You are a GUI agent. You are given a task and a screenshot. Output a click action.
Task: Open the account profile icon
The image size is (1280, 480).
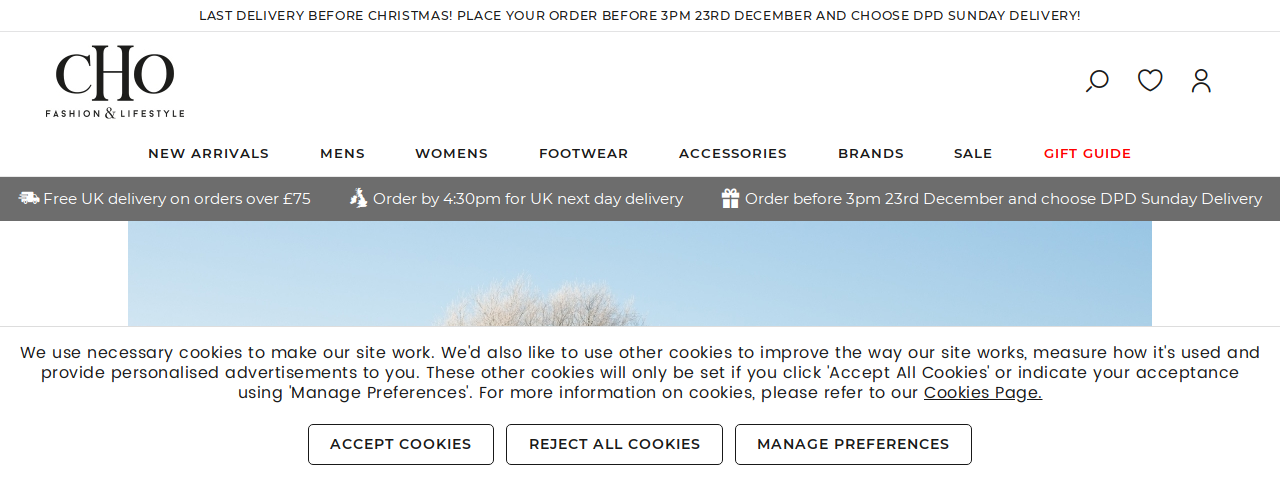(x=1201, y=81)
